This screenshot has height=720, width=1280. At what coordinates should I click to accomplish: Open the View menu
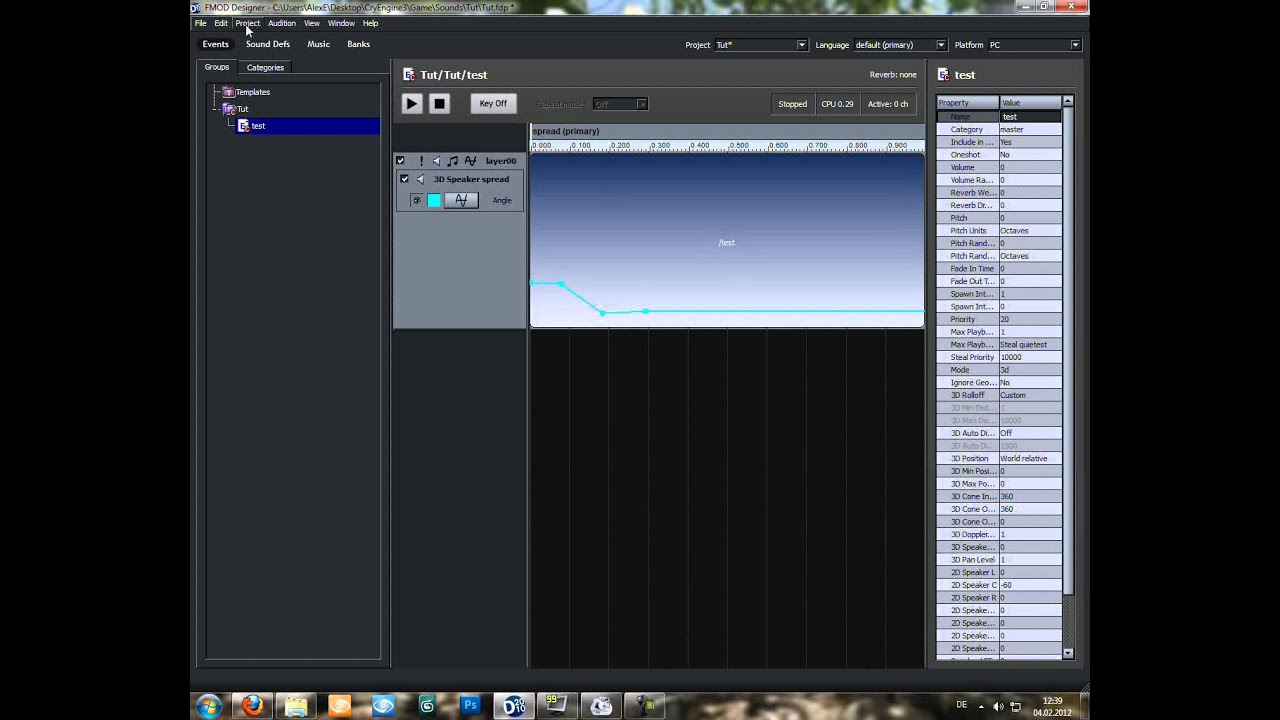point(312,23)
